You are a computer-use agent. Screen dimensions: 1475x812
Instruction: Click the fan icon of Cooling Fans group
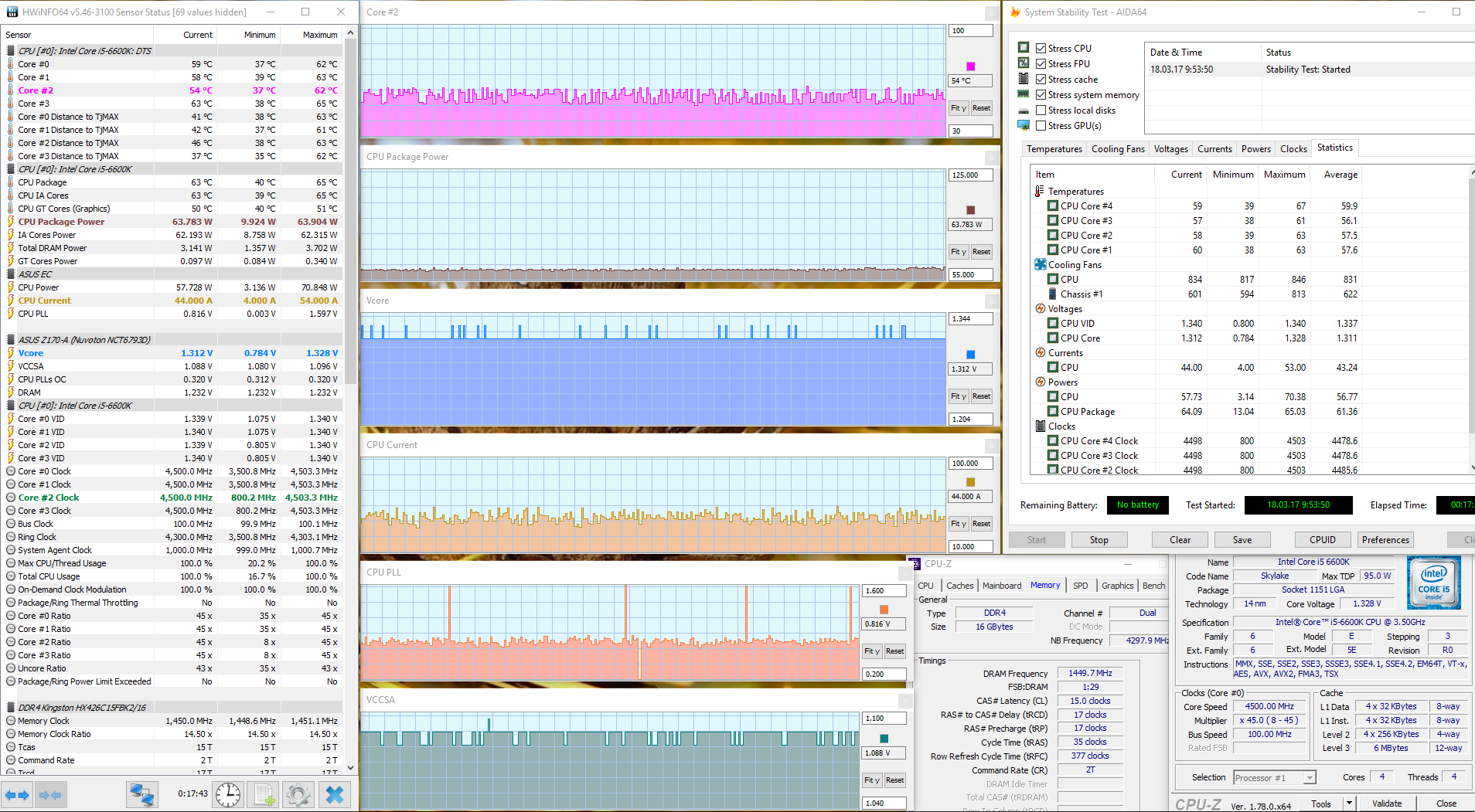click(1041, 264)
